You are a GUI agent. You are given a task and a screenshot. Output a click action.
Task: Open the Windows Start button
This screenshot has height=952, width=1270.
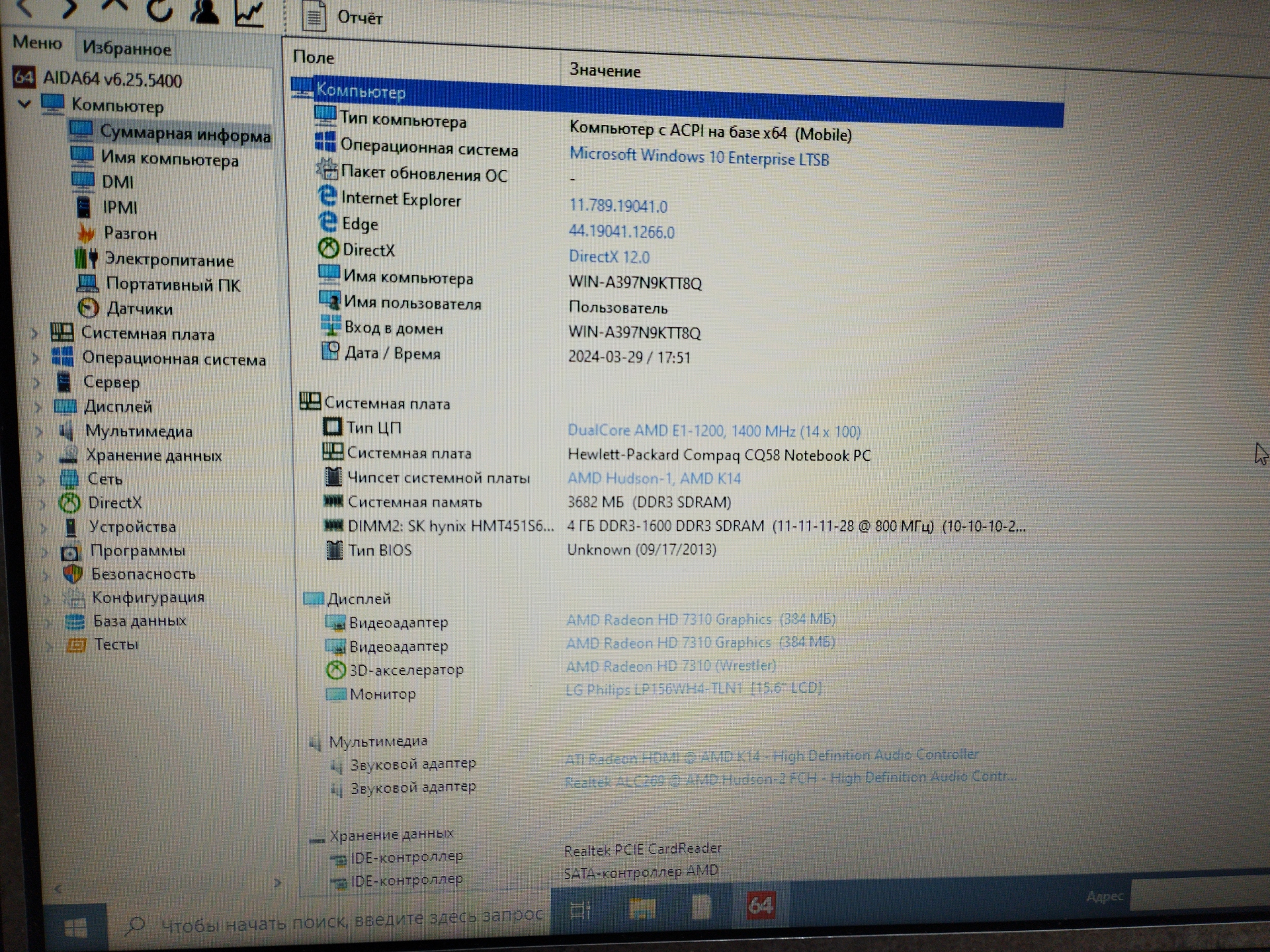click(75, 928)
